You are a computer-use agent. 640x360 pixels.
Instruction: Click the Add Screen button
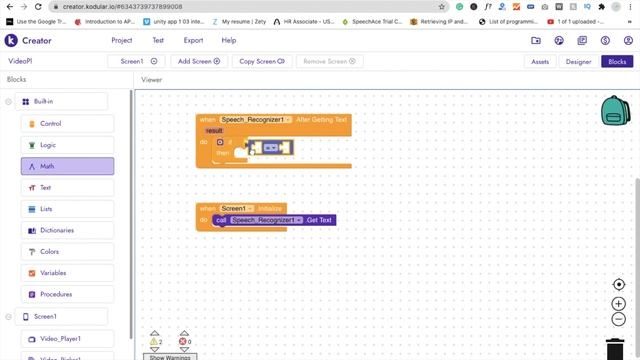coord(199,61)
